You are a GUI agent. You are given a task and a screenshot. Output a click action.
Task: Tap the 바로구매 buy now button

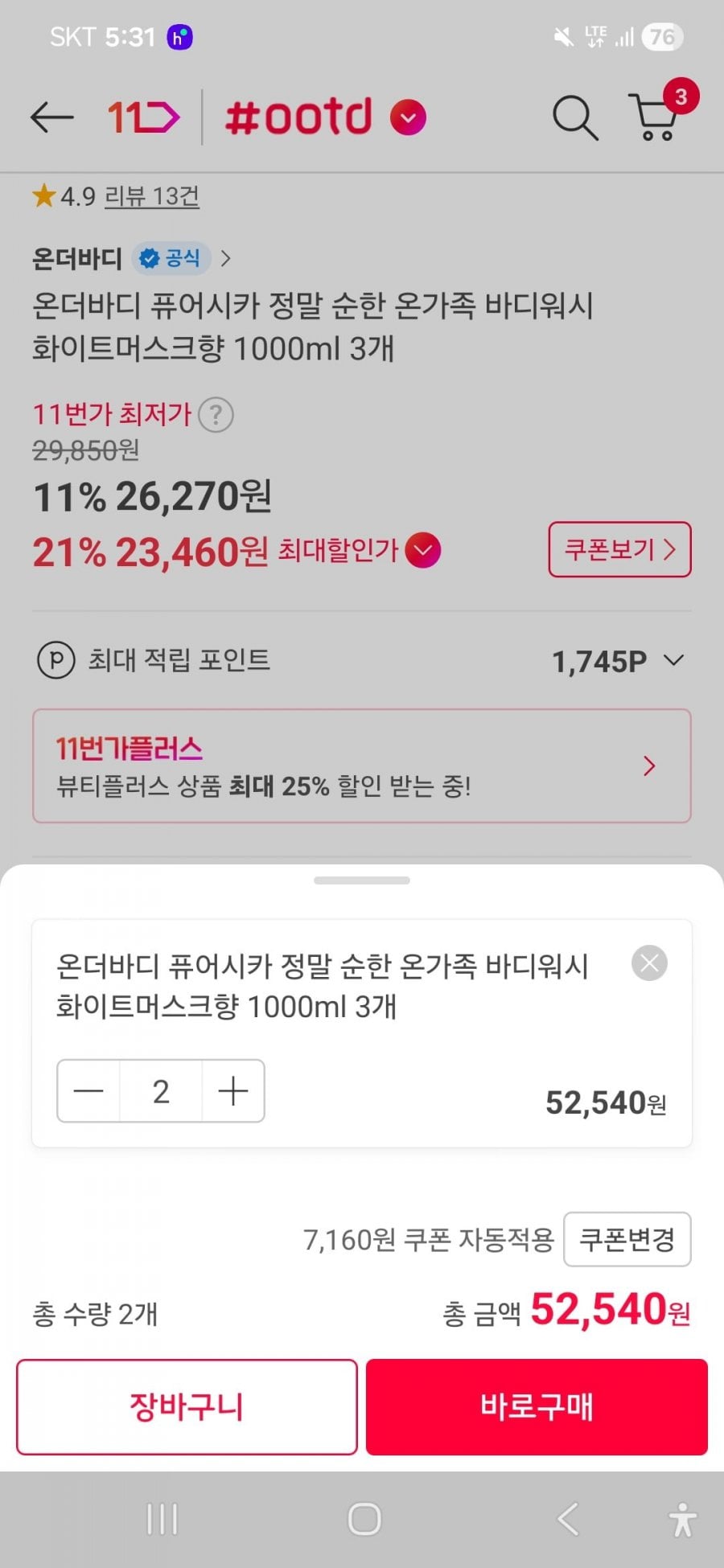537,1407
